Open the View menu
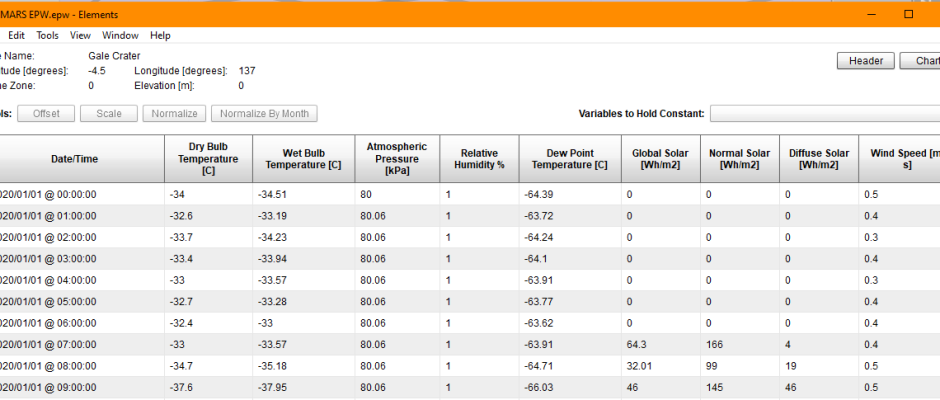Screen dimensions: 940x400 81,35
